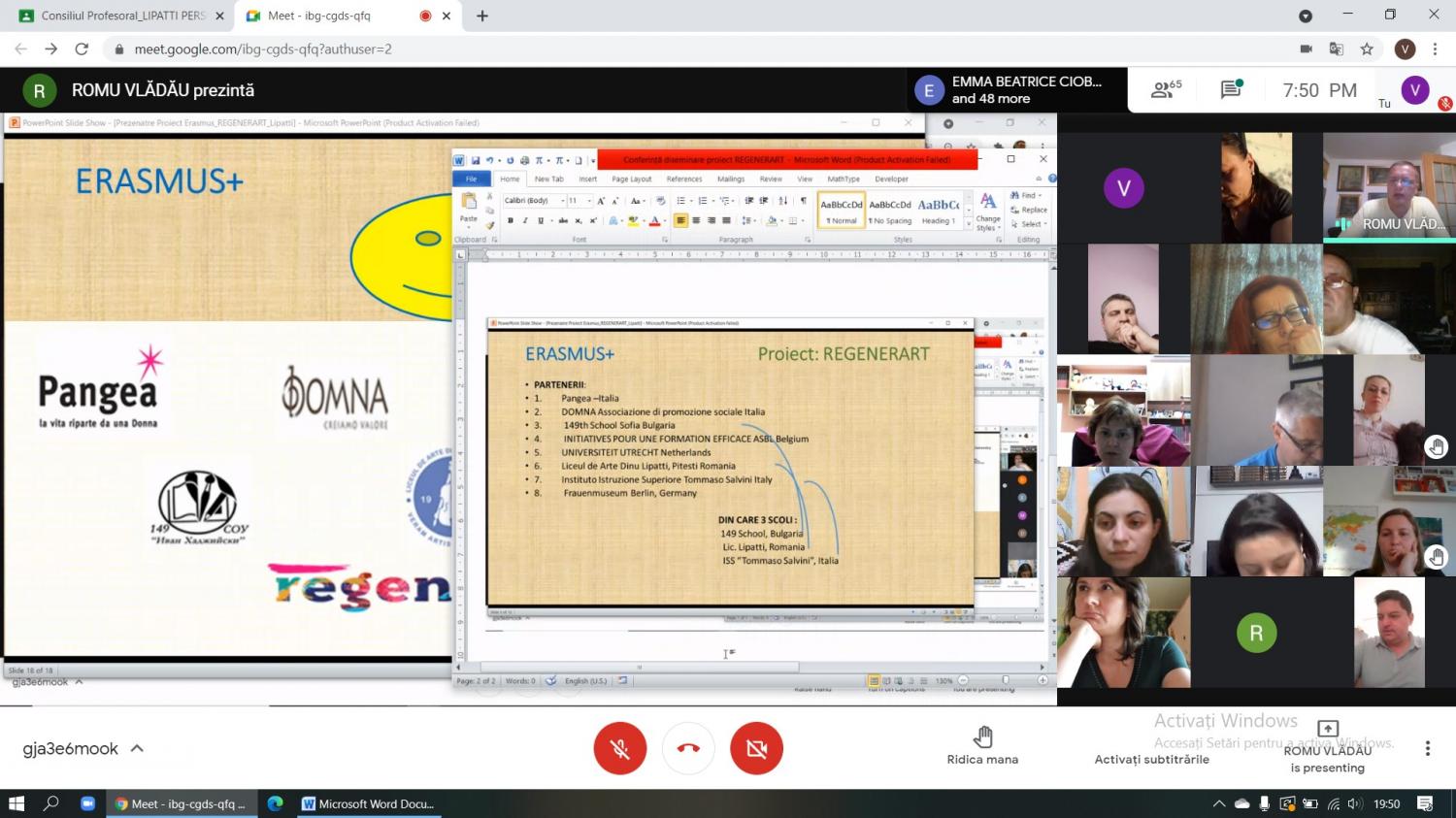Viewport: 1456px width, 818px height.
Task: Switch to References tab in Word
Action: pos(684,179)
